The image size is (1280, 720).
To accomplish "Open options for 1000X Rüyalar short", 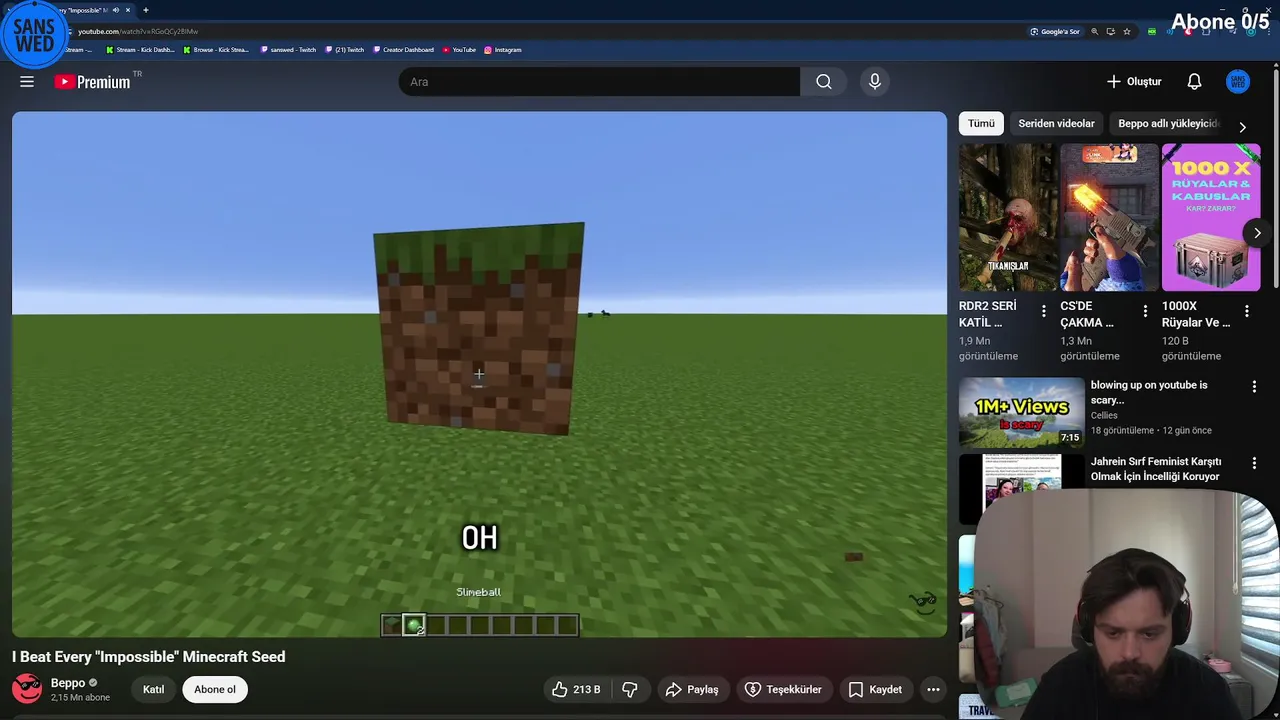I will click(1247, 311).
